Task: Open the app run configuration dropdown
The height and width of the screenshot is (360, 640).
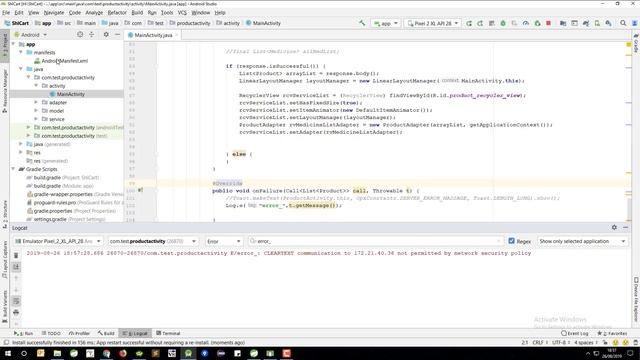Action: click(x=386, y=23)
